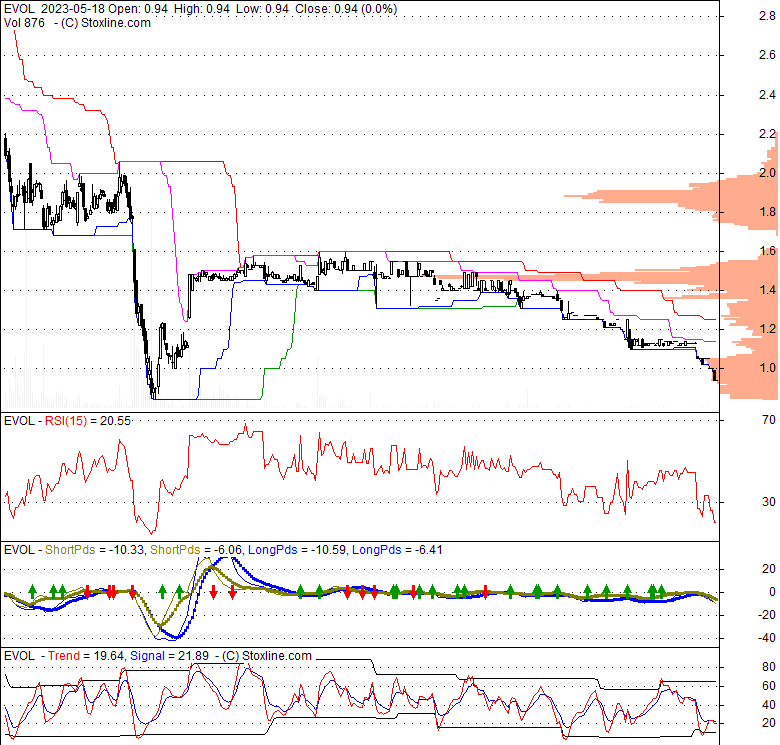Click the leftmost green up arrow in ShortPds panel
The image size is (780, 745).
point(32,591)
